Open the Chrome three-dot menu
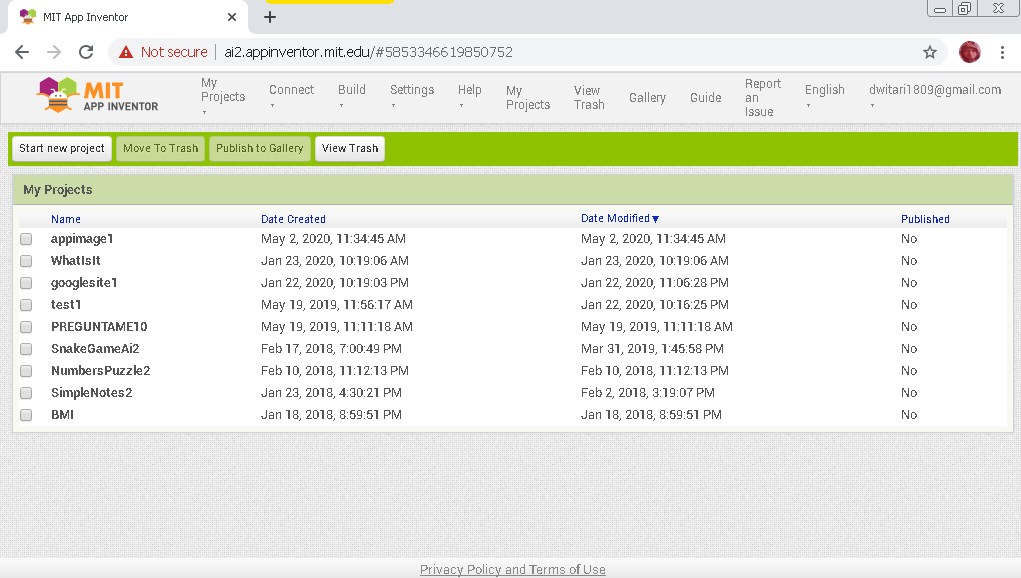This screenshot has width=1021, height=578. (x=1002, y=52)
